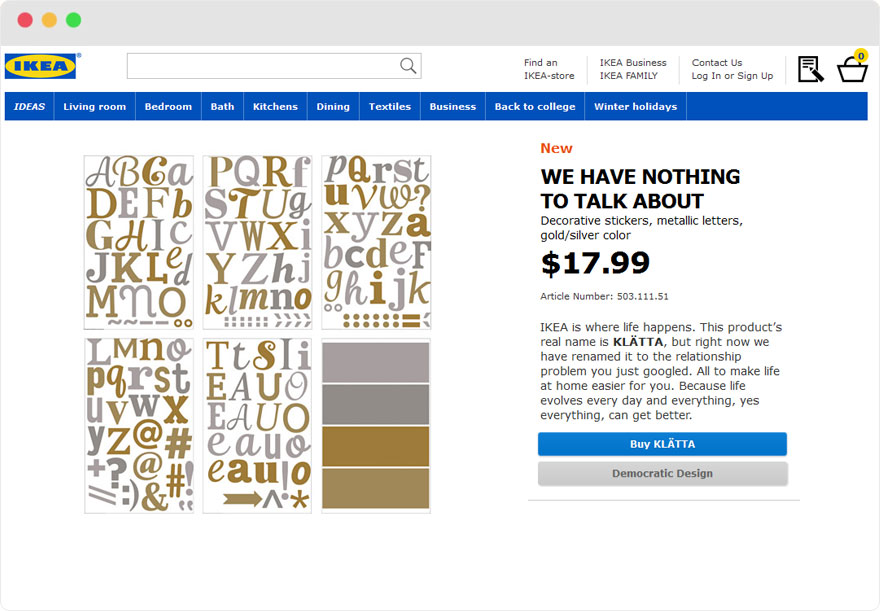The width and height of the screenshot is (880, 611).
Task: Click the magnifying glass search icon
Action: 408,66
